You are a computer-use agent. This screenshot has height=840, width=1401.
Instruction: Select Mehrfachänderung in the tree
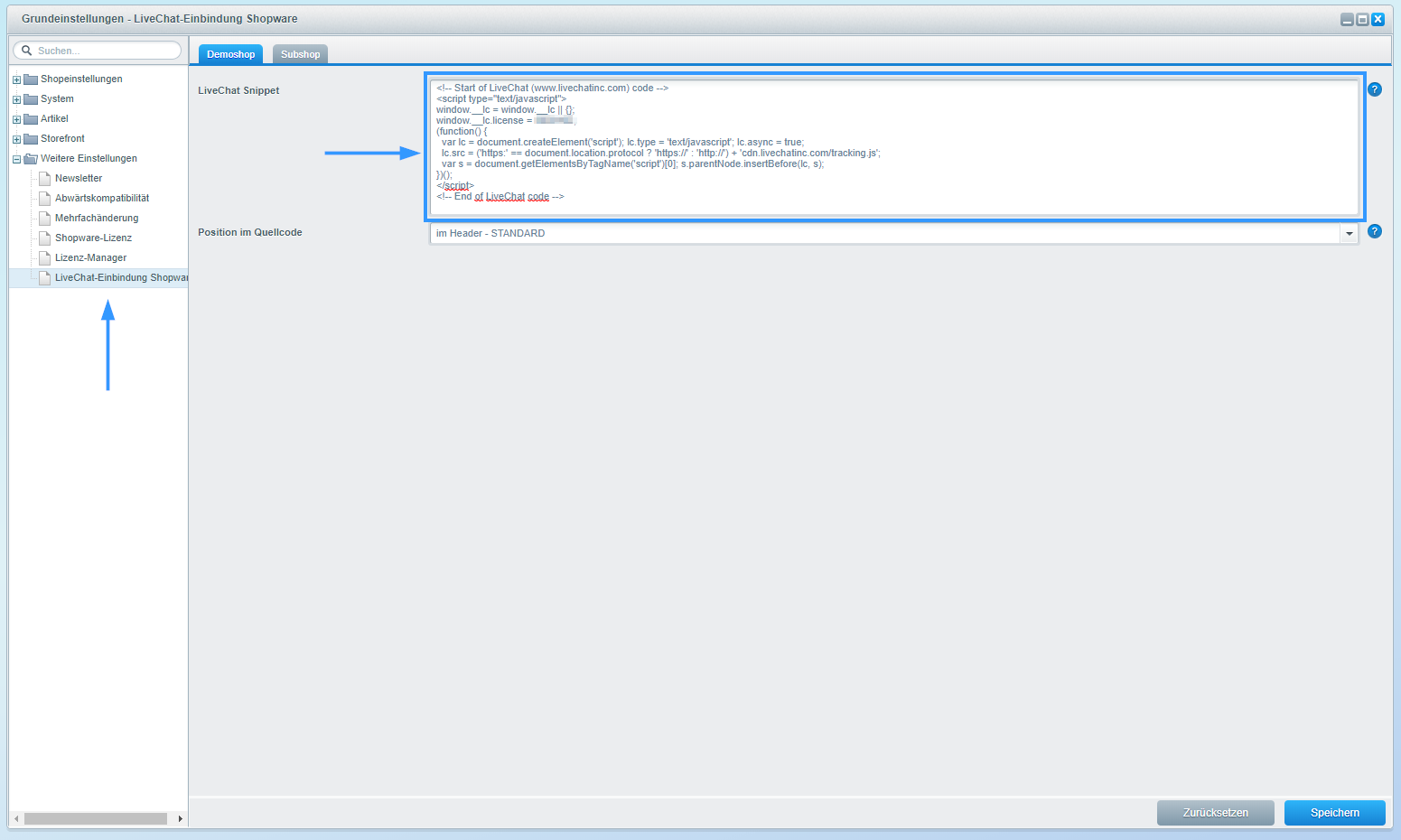coord(97,218)
